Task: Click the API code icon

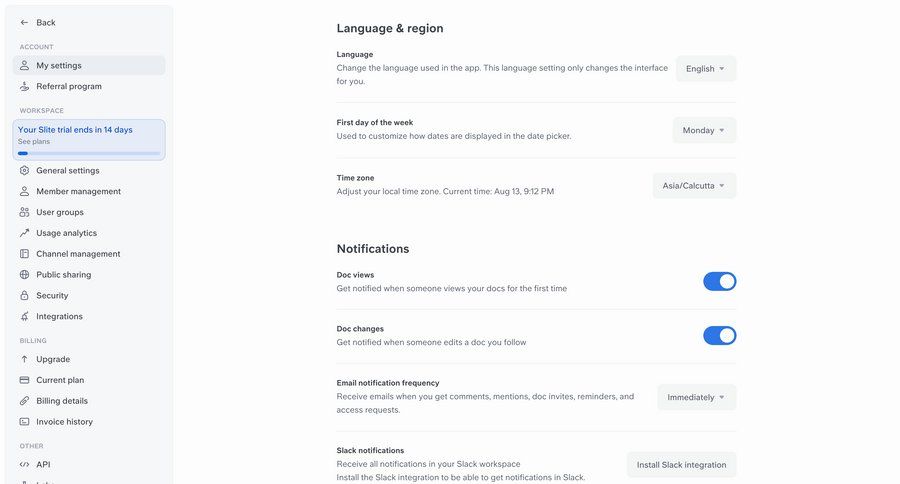Action: point(25,465)
